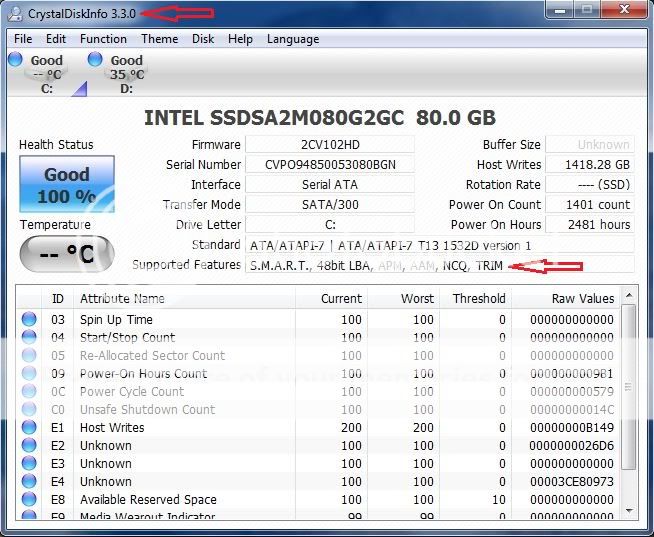Click the scroll down arrow of attribute list
The height and width of the screenshot is (537, 654).
629,511
